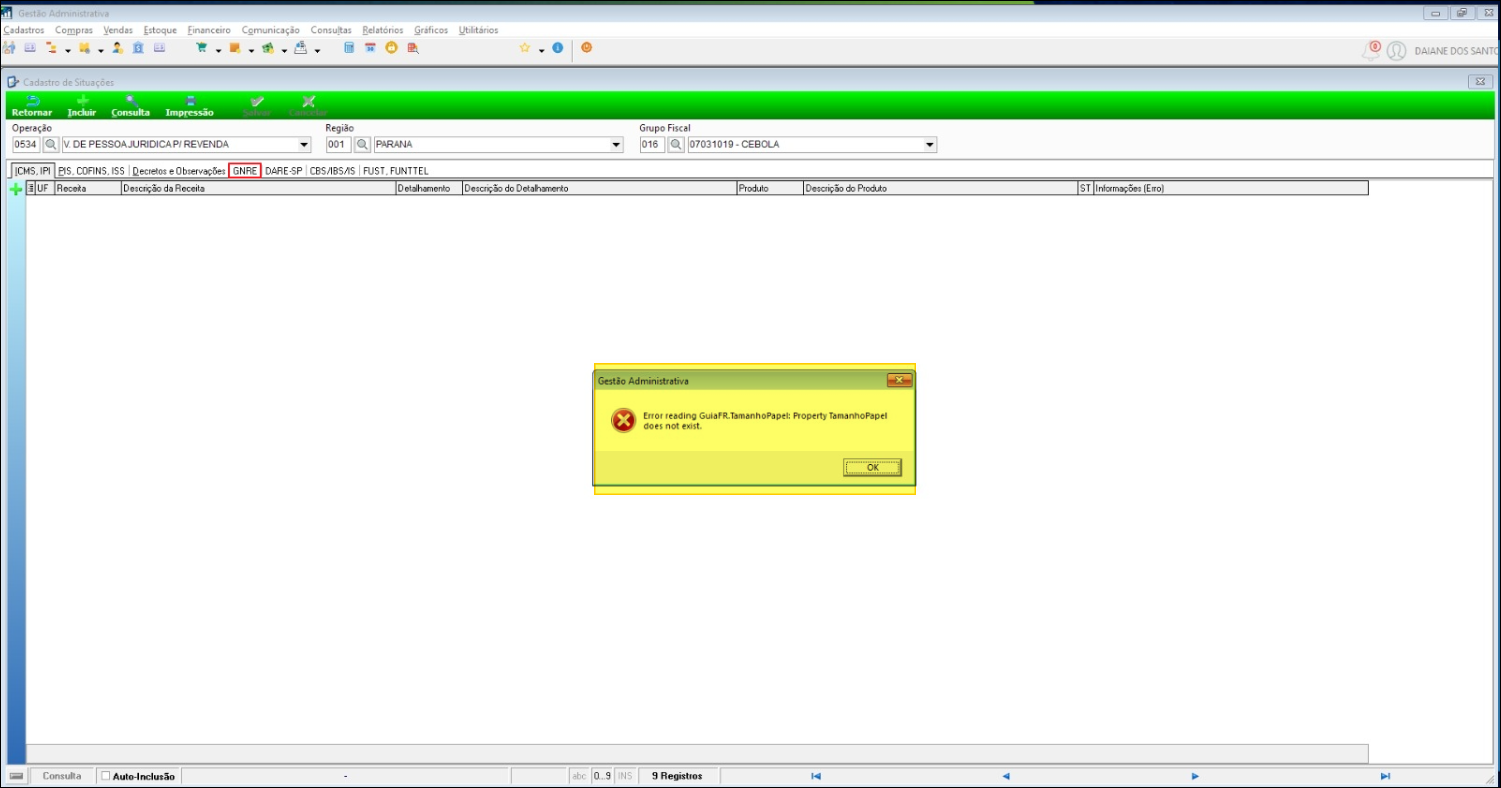
Task: Expand the Operação dropdown
Action: point(304,145)
